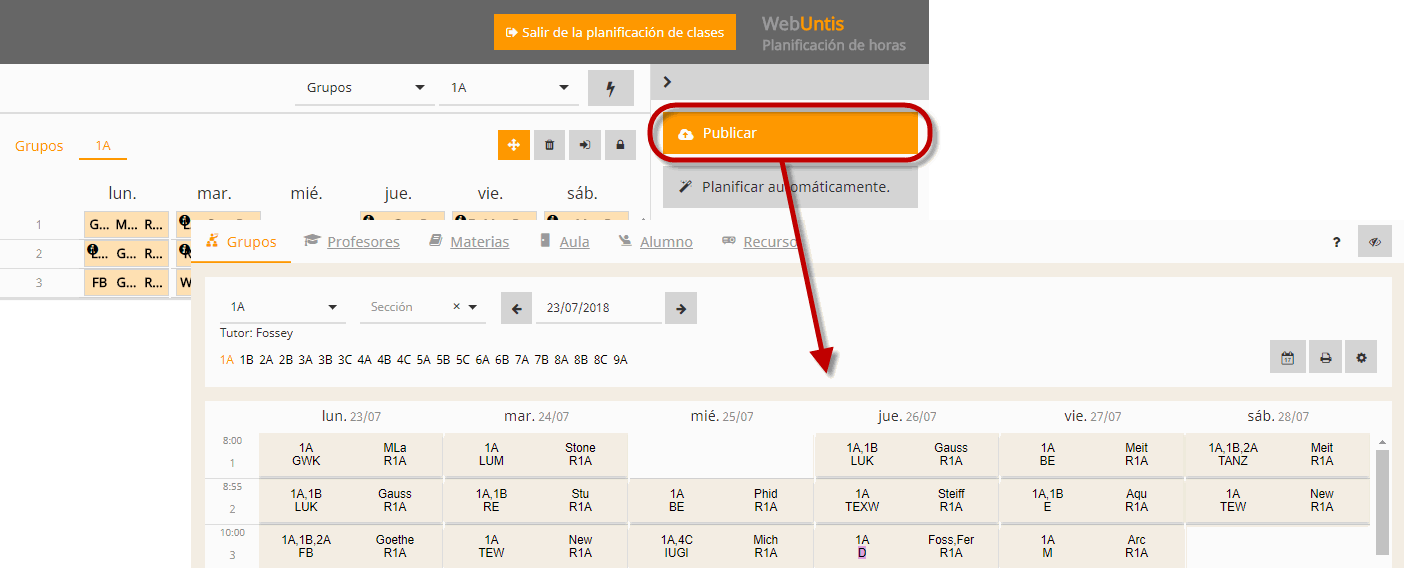Click Salir de la planificación de clases button
Image resolution: width=1404 pixels, height=568 pixels.
(x=615, y=32)
